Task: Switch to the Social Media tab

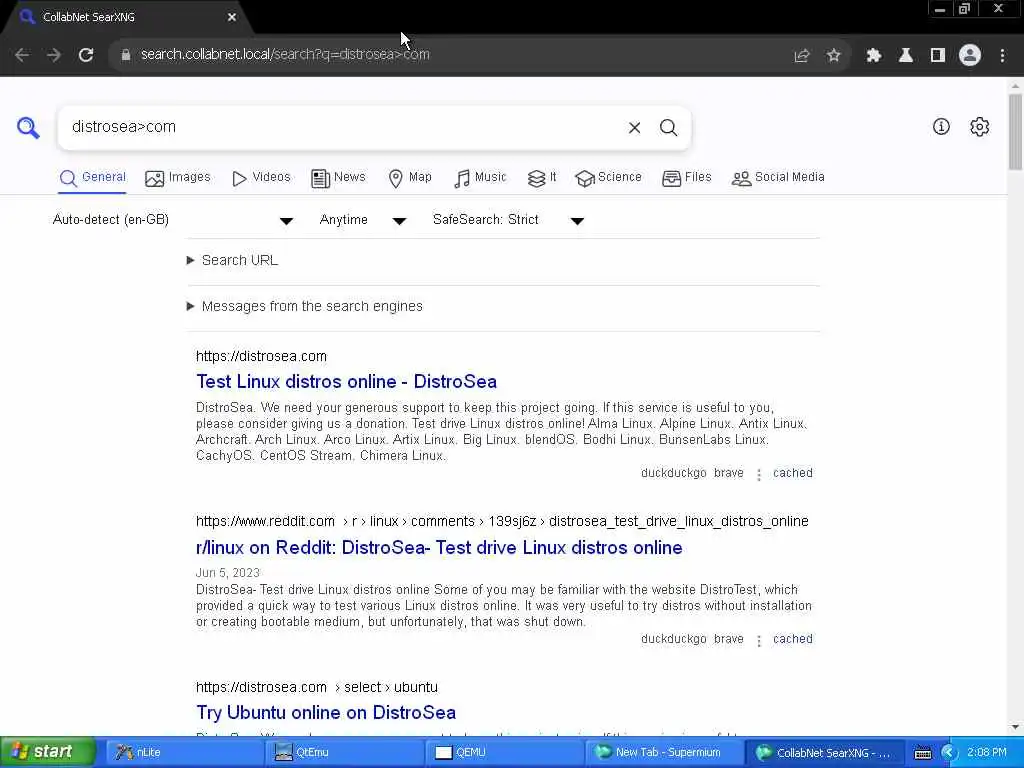Action: (778, 178)
